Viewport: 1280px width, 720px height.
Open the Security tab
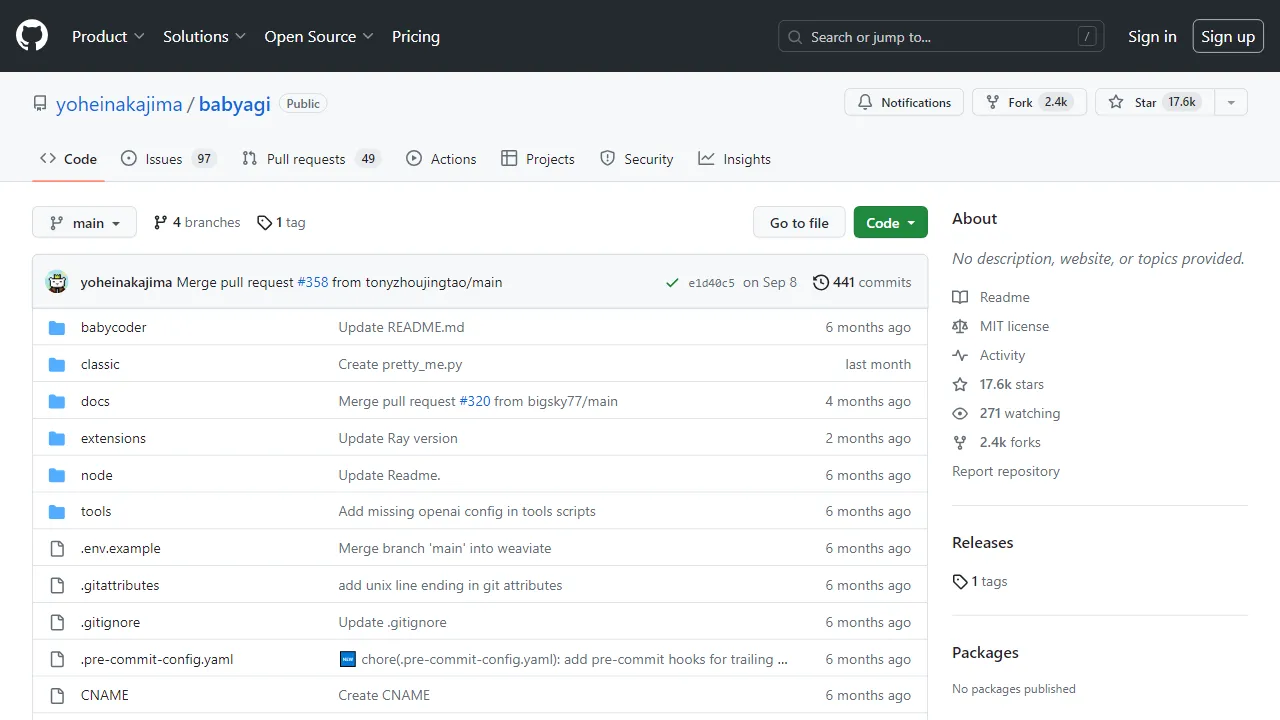[x=637, y=159]
